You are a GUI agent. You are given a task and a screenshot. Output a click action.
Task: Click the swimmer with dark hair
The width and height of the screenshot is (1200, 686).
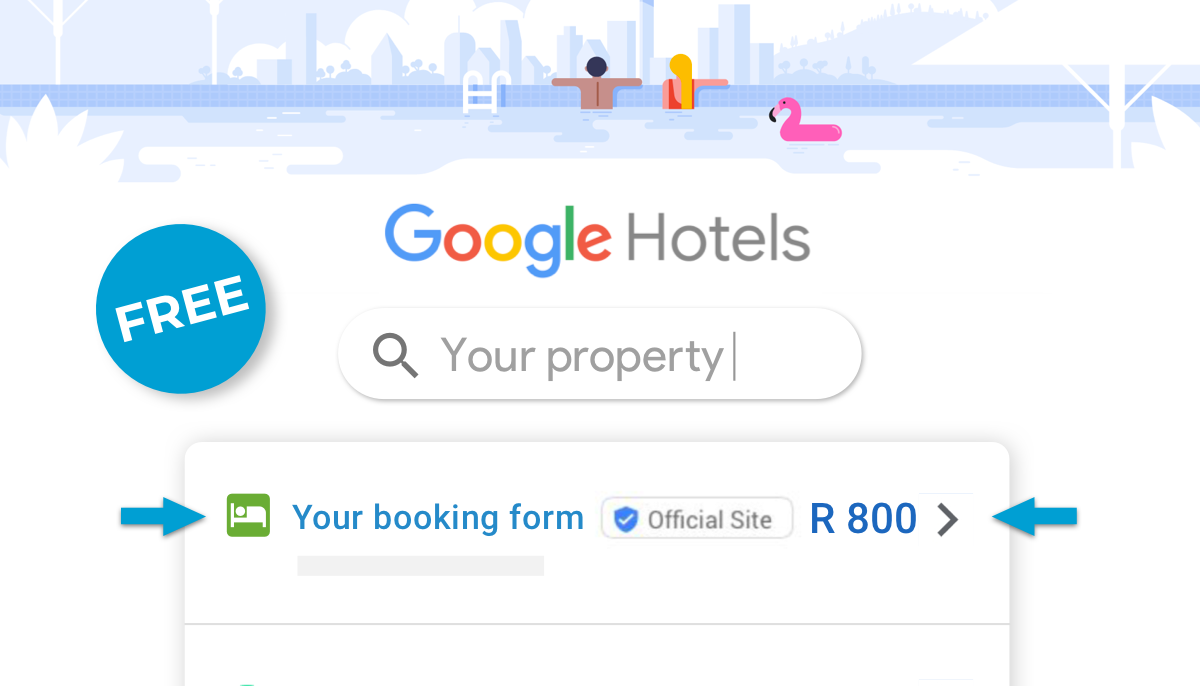click(x=597, y=84)
